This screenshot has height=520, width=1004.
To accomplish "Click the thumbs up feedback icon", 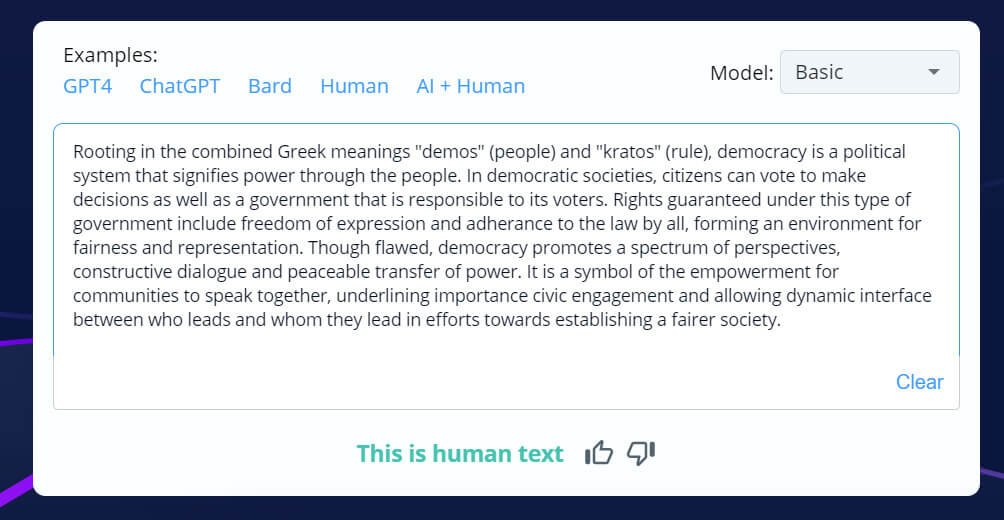I will 598,453.
